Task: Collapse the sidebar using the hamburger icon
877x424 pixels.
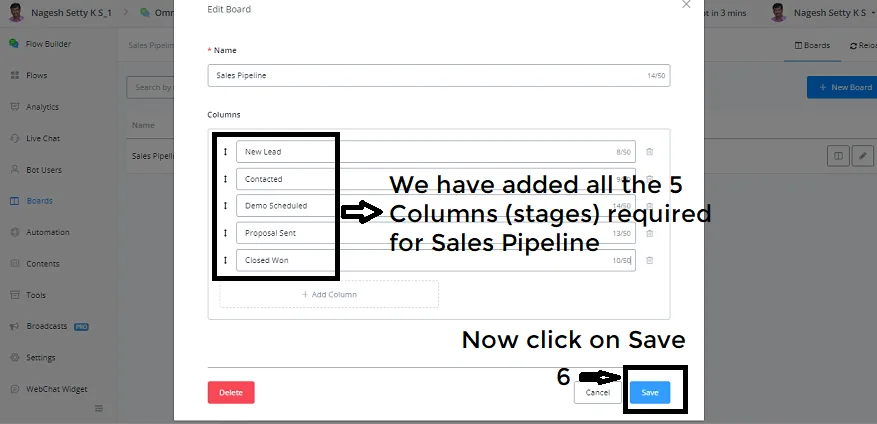Action: [x=99, y=408]
